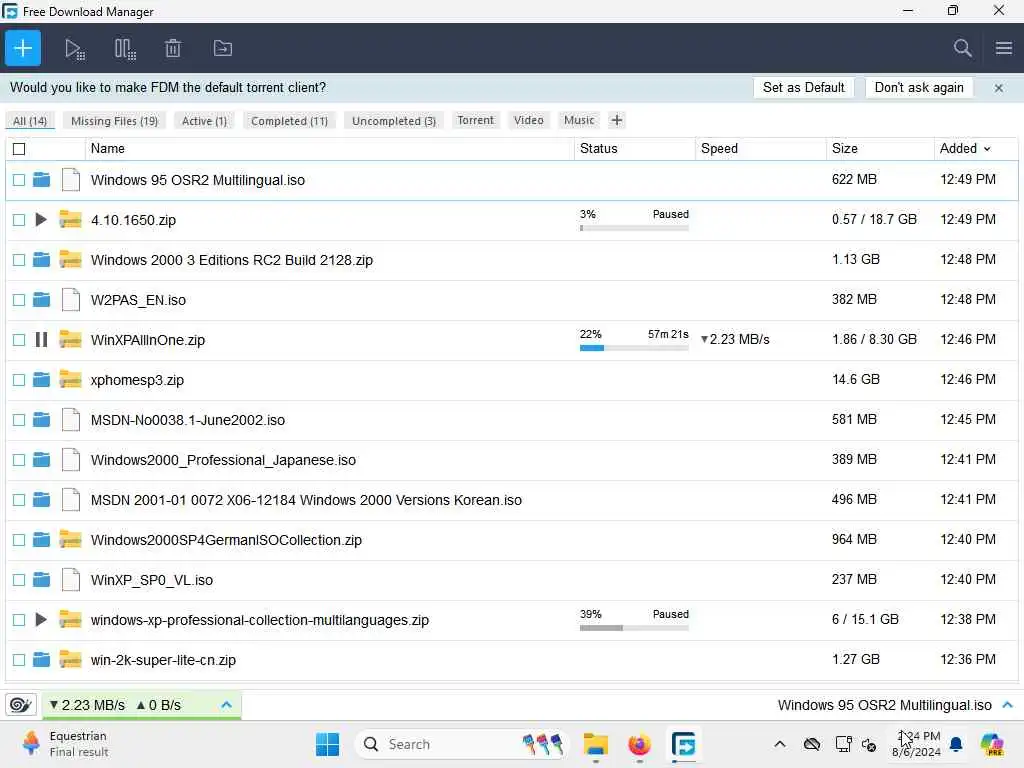This screenshot has height=768, width=1024.
Task: Click the zip folder icon of xphomesp3.zip
Action: [x=71, y=379]
